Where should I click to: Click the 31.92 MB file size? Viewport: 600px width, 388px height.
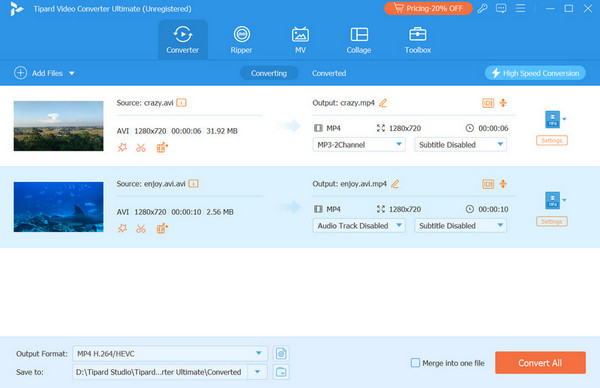(222, 131)
